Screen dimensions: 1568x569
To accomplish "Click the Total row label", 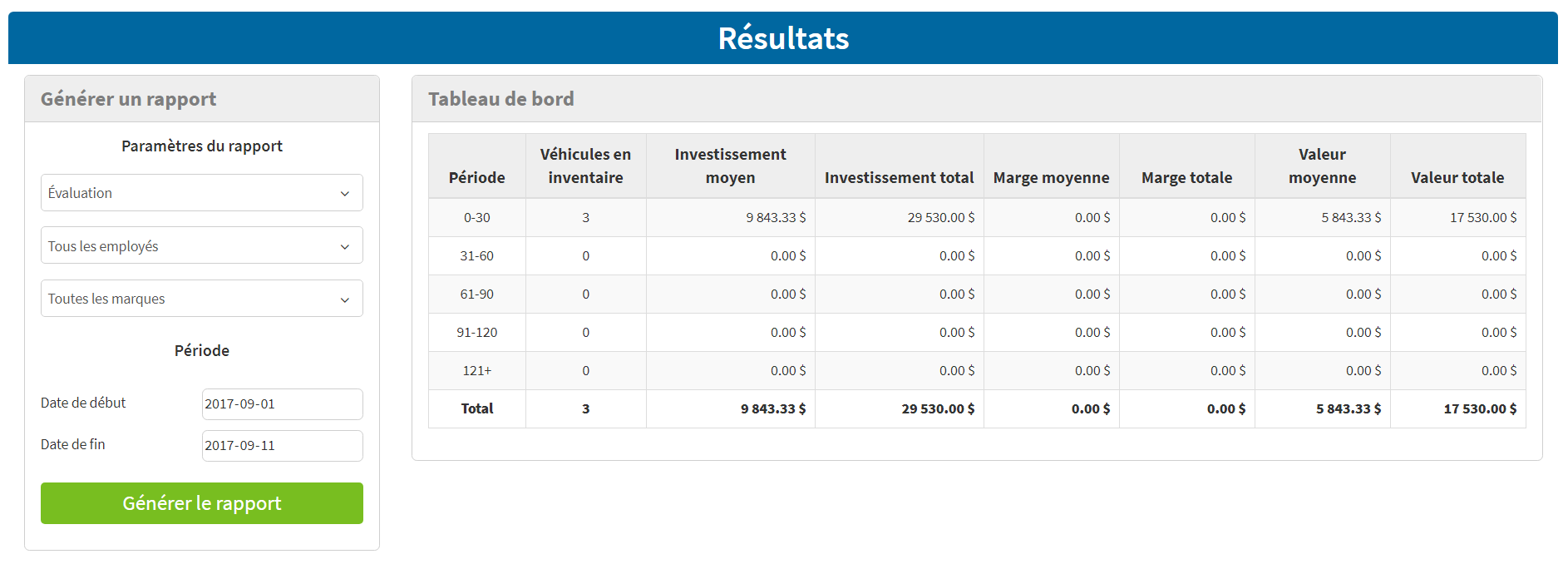I will tap(476, 409).
